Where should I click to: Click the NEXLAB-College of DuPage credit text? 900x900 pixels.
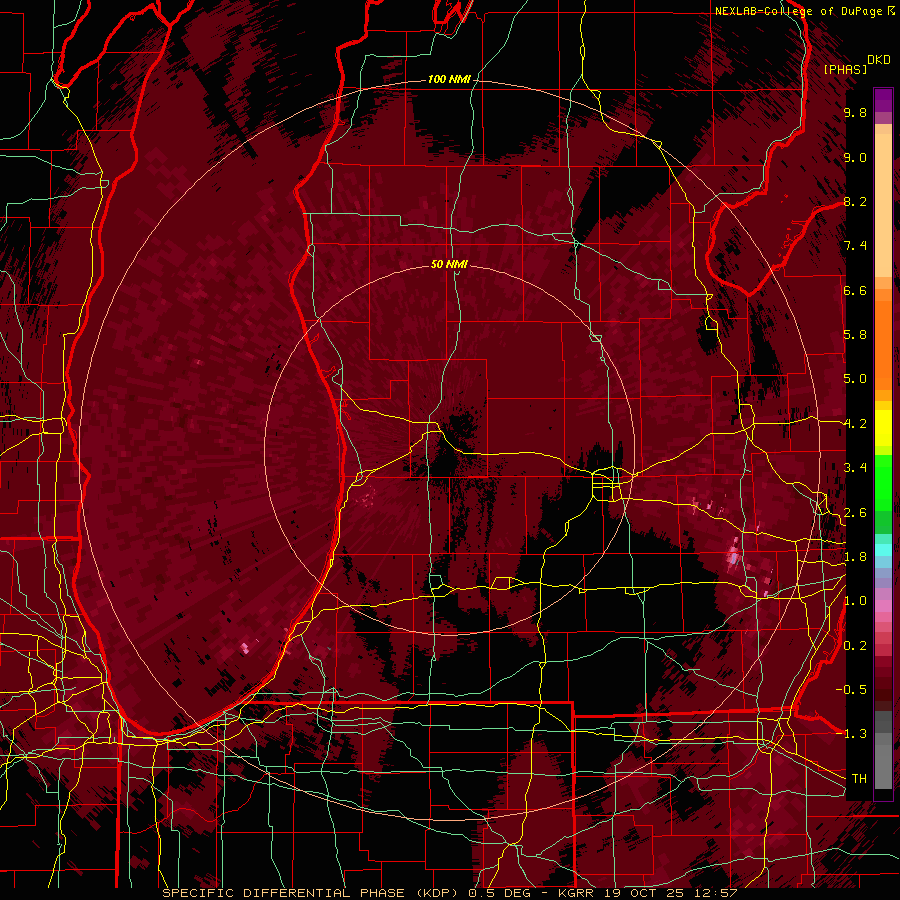[x=804, y=11]
